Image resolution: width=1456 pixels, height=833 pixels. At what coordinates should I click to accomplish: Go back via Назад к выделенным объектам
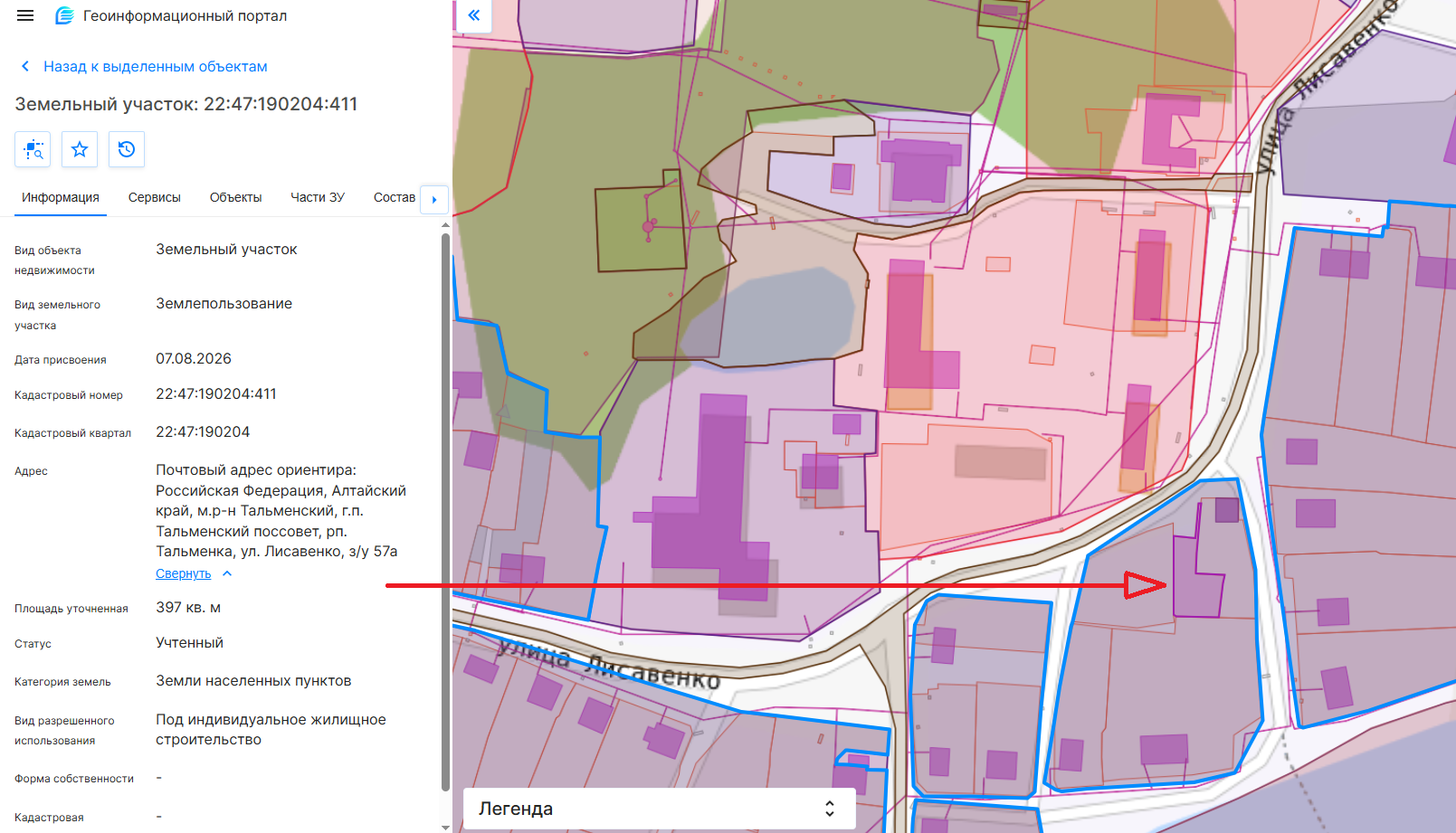tap(156, 66)
